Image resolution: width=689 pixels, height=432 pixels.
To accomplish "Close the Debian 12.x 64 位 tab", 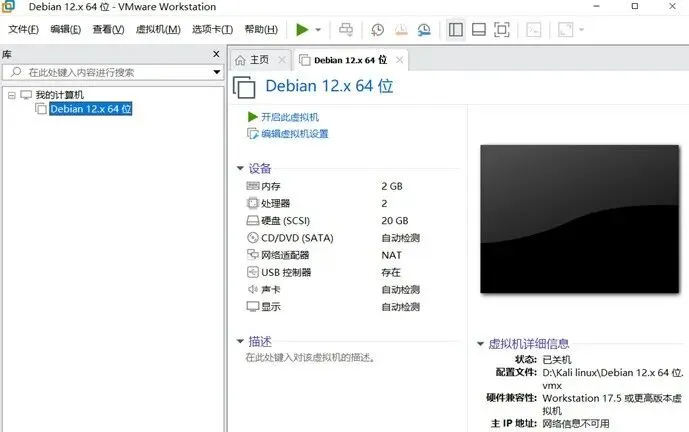I will click(x=399, y=60).
